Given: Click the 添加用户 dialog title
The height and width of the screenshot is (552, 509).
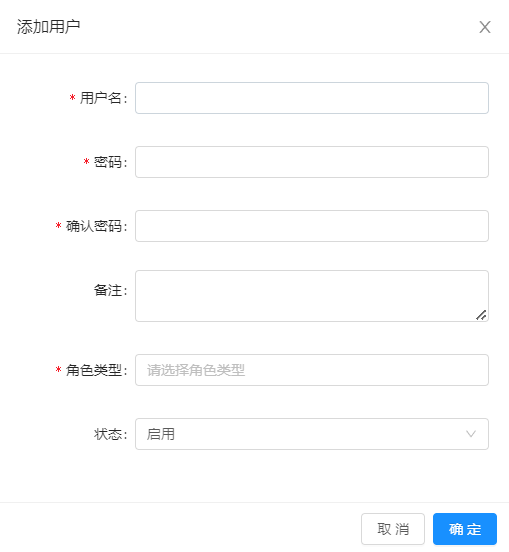Looking at the screenshot, I should coord(49,27).
